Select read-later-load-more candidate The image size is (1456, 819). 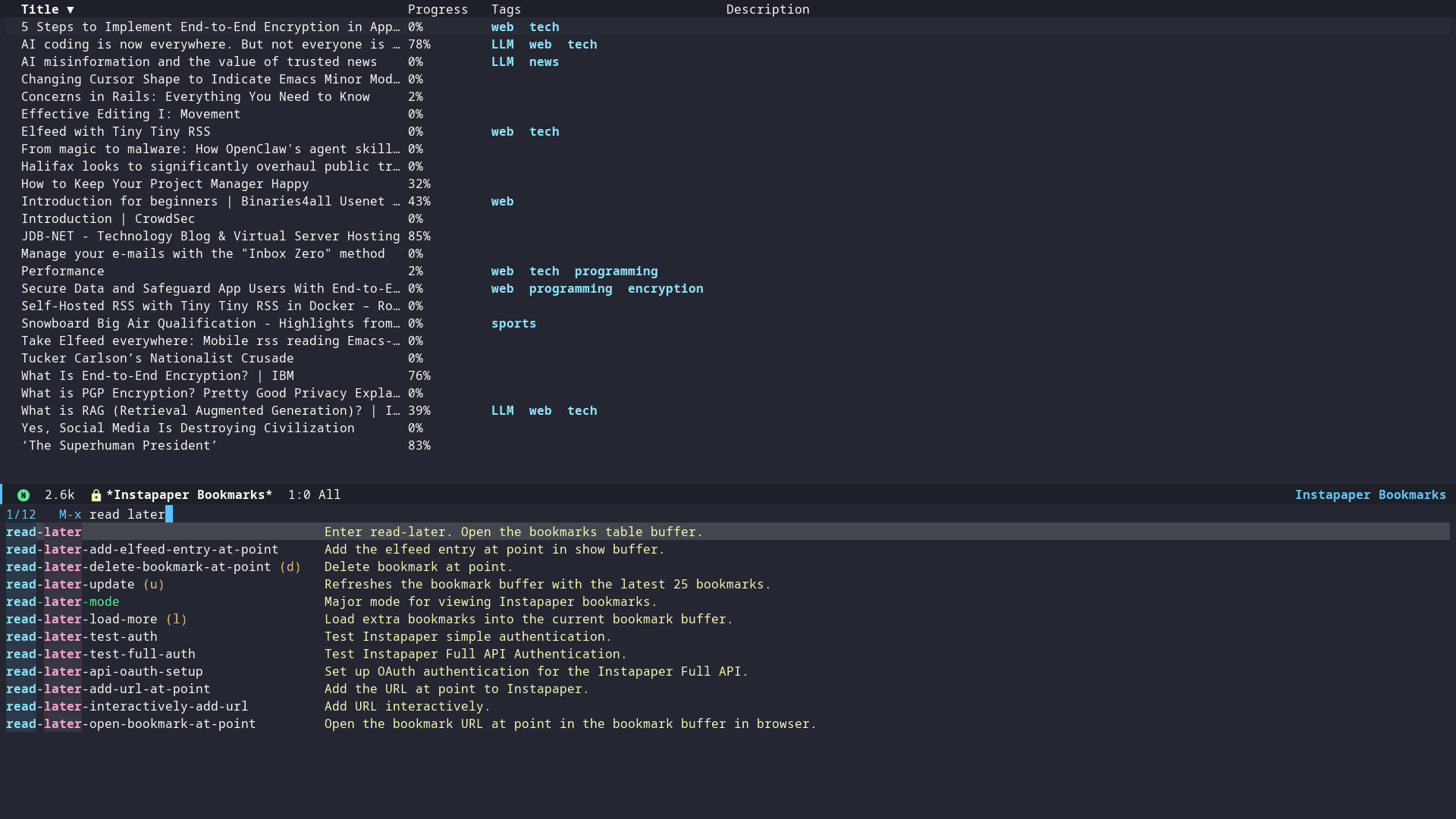(x=96, y=620)
